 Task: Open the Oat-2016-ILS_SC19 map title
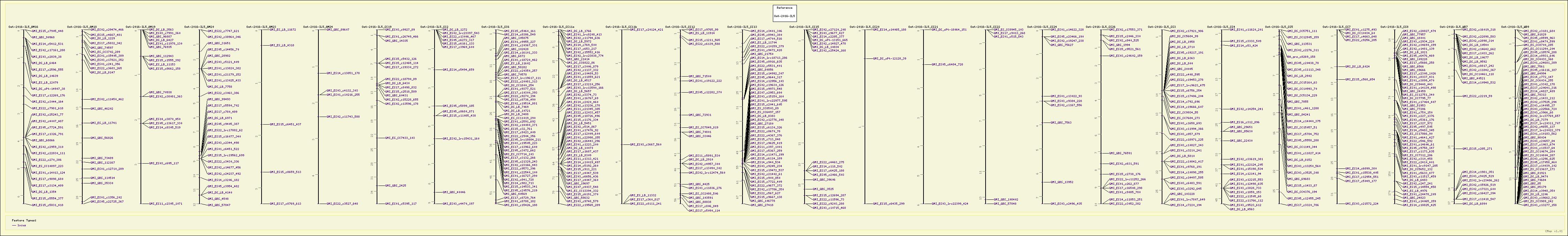point(376,27)
